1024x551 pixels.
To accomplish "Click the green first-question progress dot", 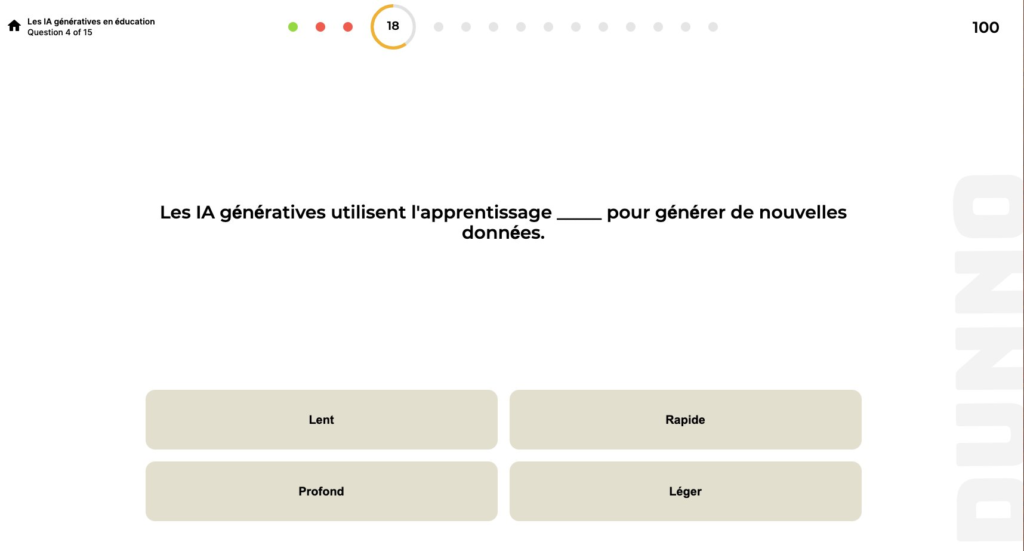I will pos(293,27).
